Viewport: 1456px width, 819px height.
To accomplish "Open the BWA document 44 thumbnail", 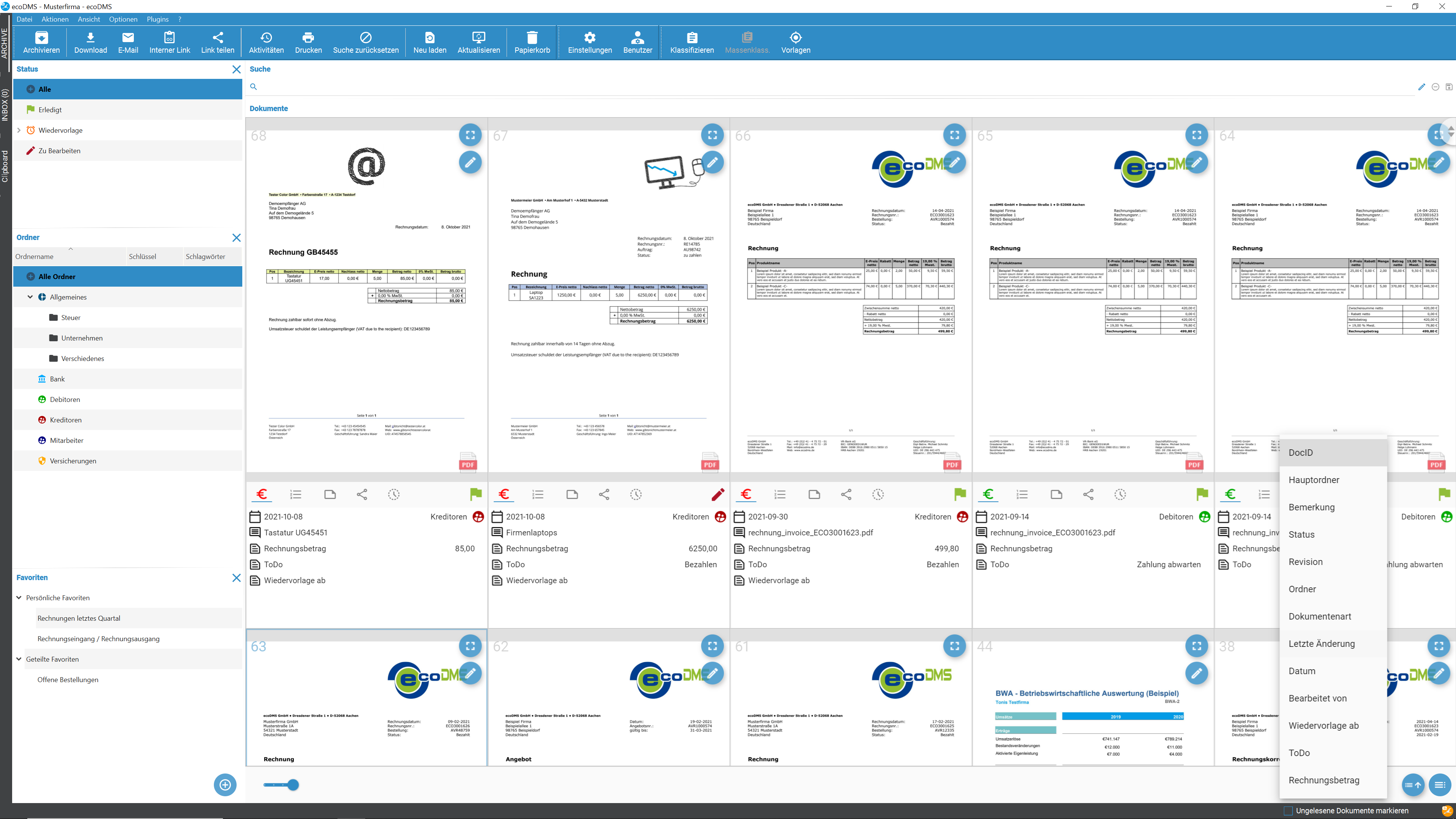I will [x=1092, y=698].
